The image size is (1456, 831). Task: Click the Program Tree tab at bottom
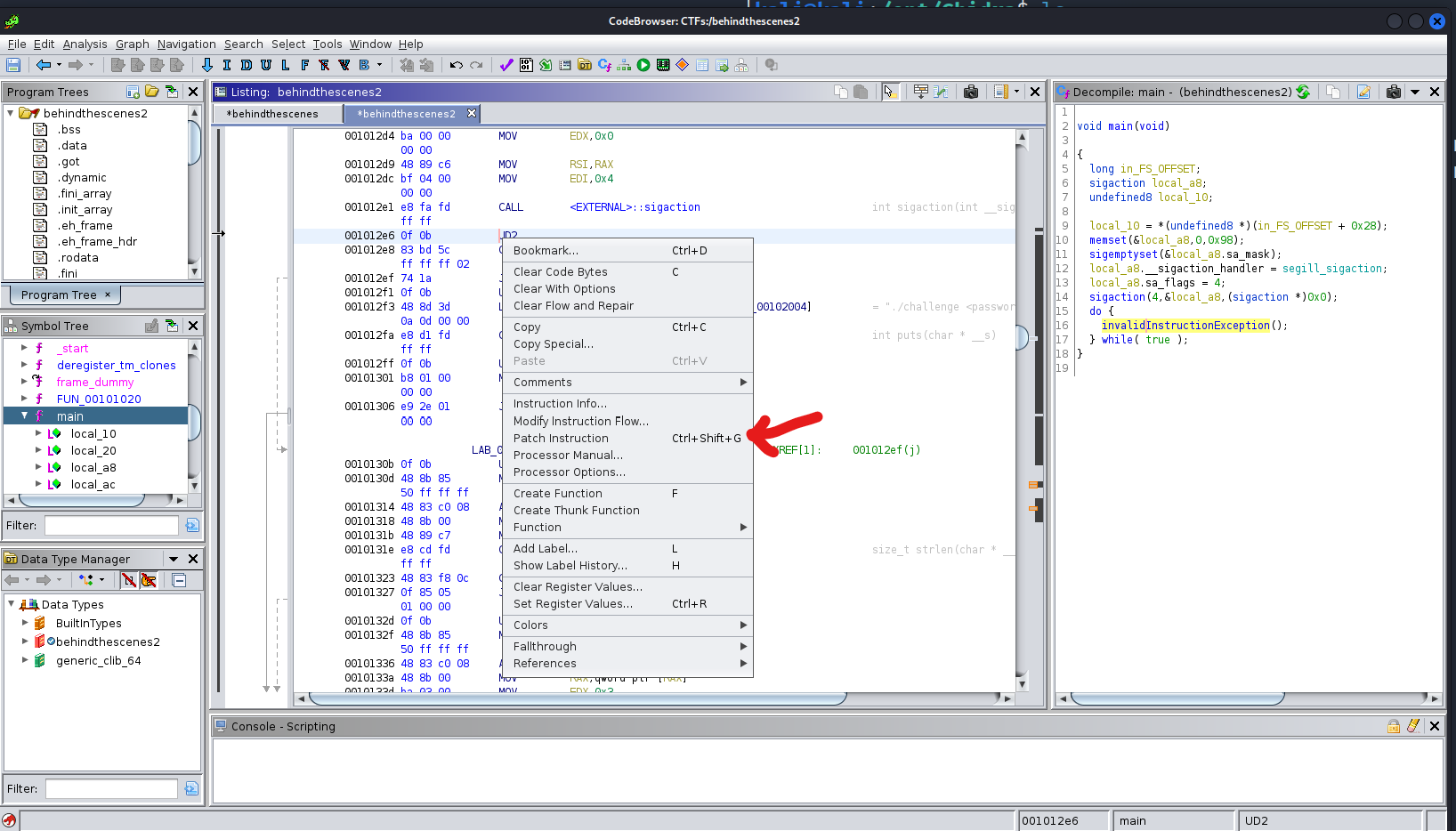64,294
